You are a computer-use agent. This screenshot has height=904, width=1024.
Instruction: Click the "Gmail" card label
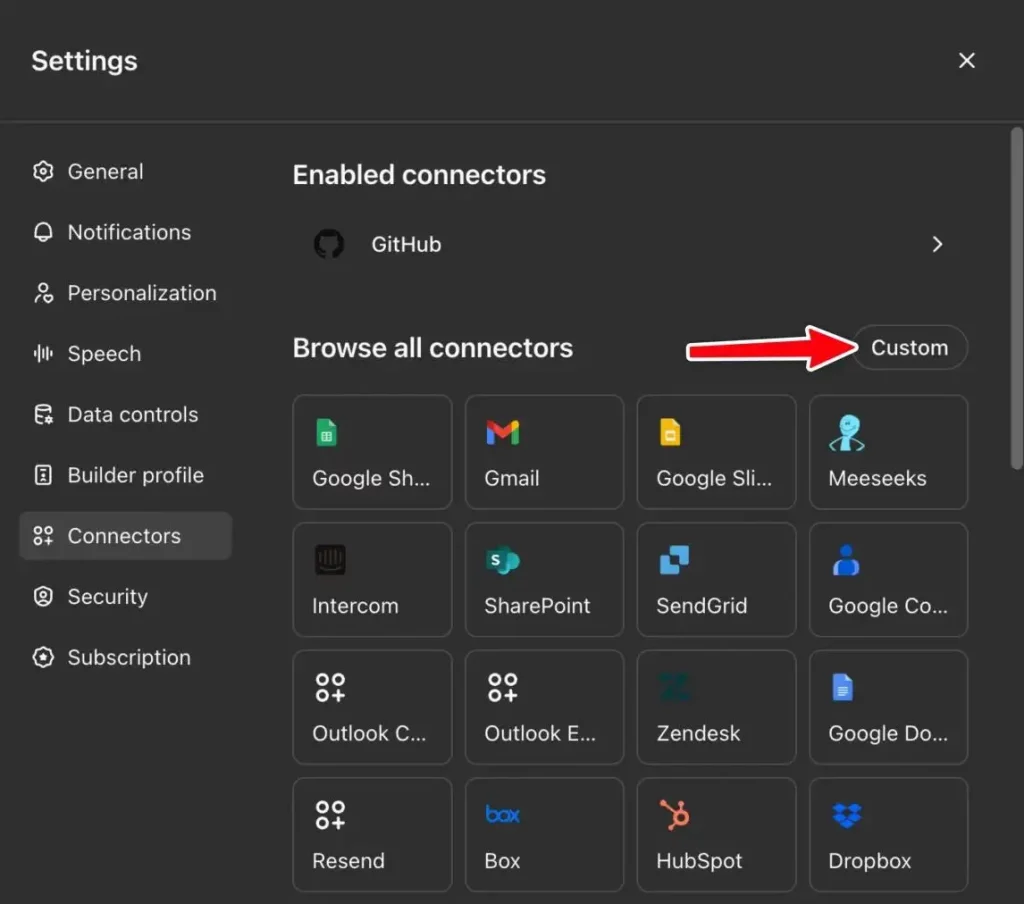512,478
